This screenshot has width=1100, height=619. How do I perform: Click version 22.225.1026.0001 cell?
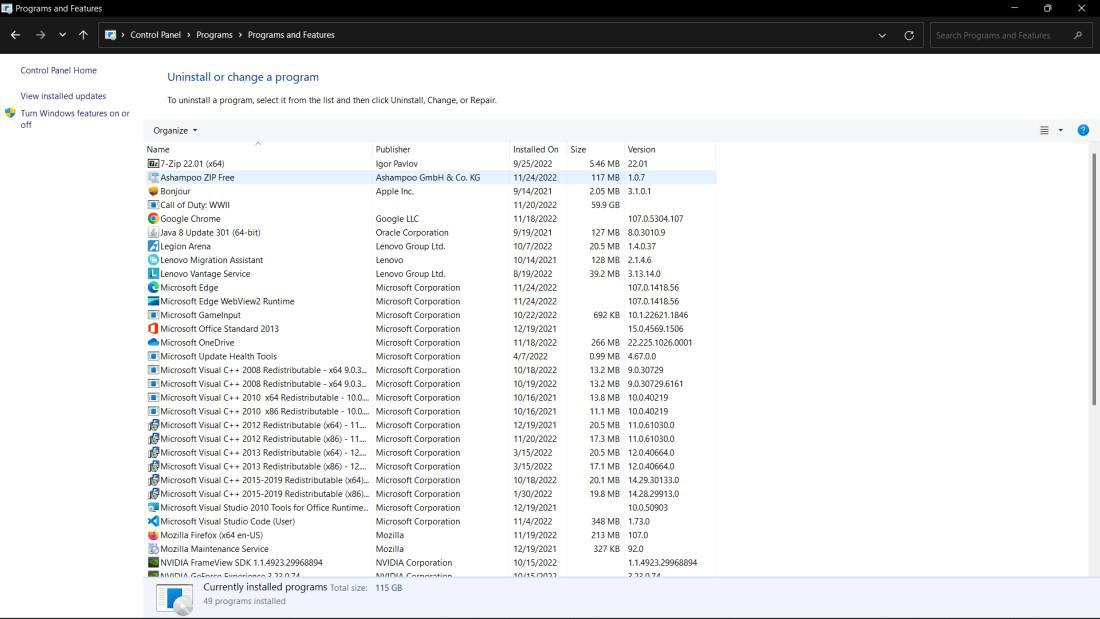[x=659, y=342]
